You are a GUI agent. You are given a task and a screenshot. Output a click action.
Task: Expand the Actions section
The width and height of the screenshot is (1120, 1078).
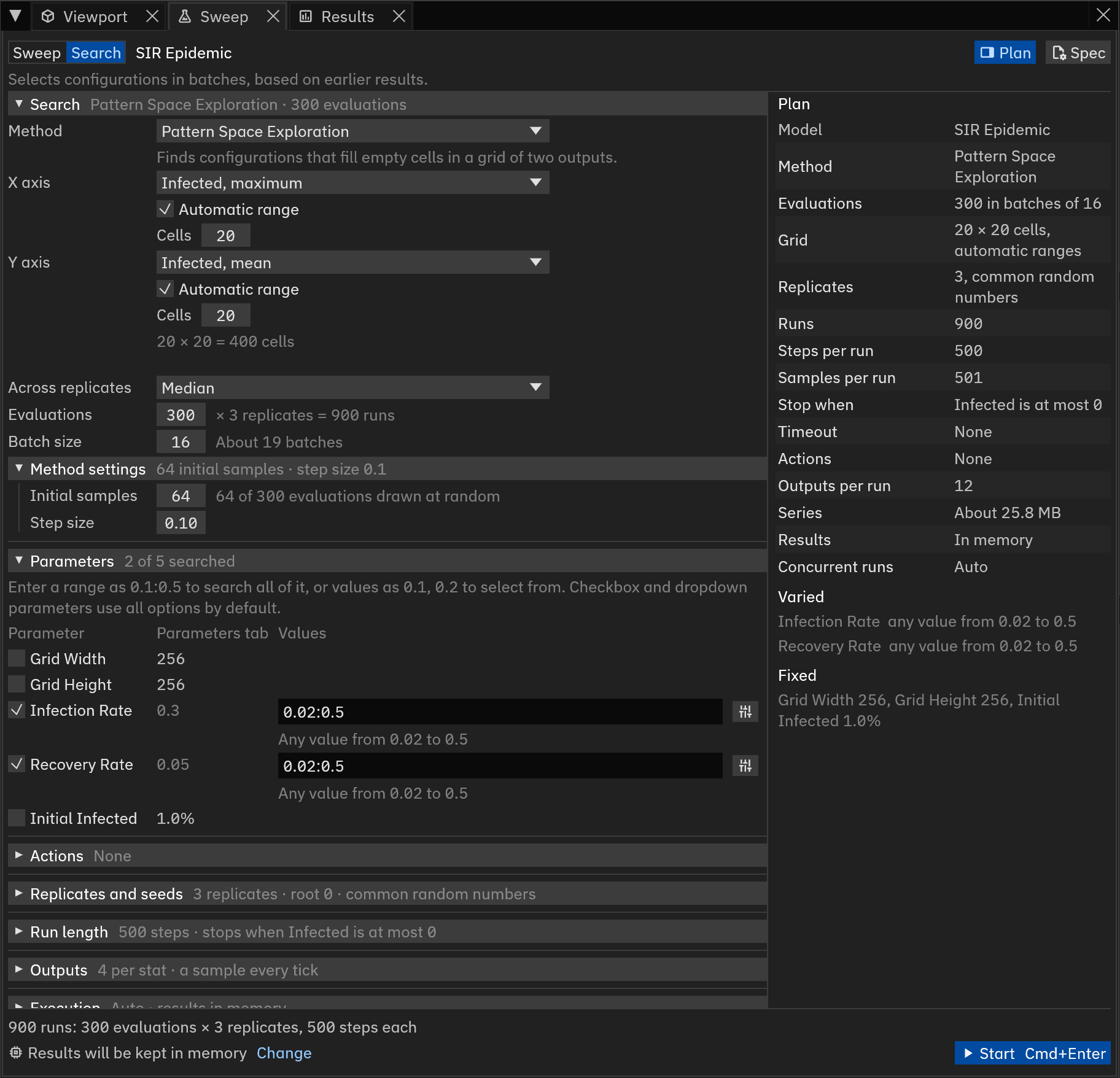[387, 856]
